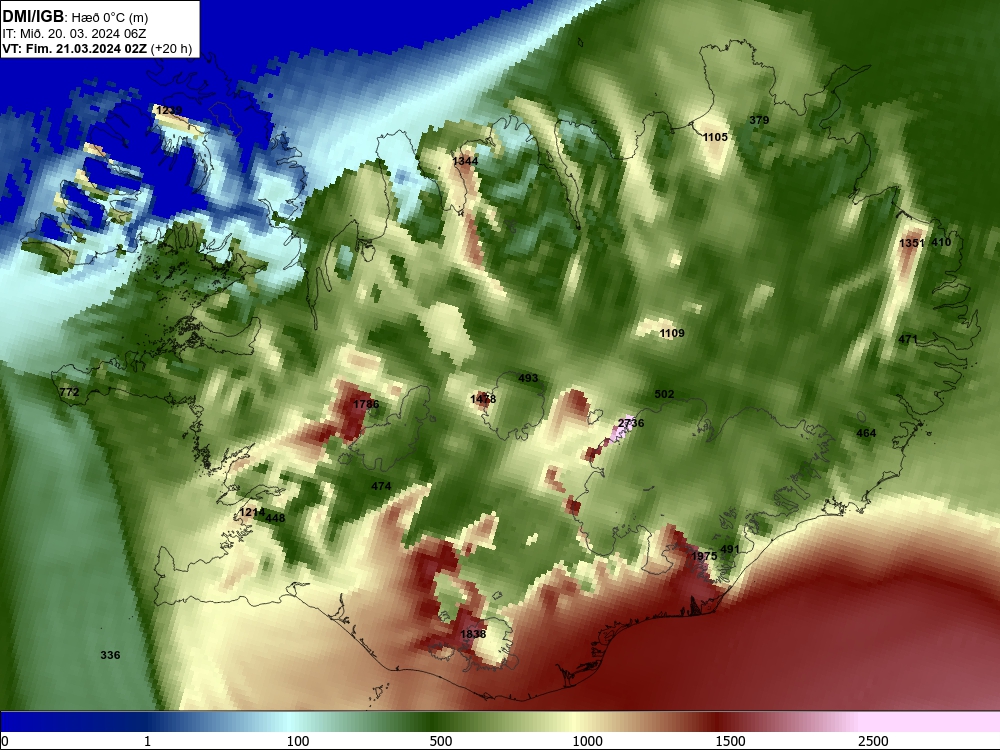Click the '100' tick on the legend
1000x750 pixels.
coord(298,741)
